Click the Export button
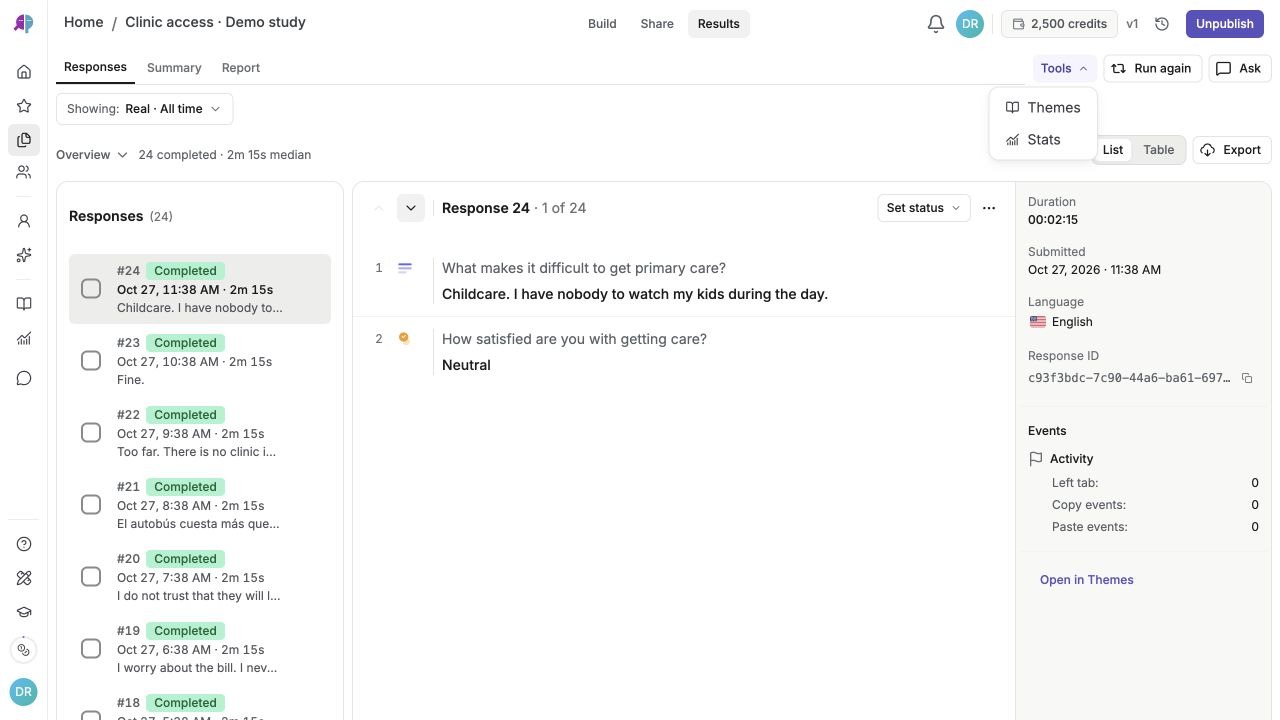 [1232, 150]
